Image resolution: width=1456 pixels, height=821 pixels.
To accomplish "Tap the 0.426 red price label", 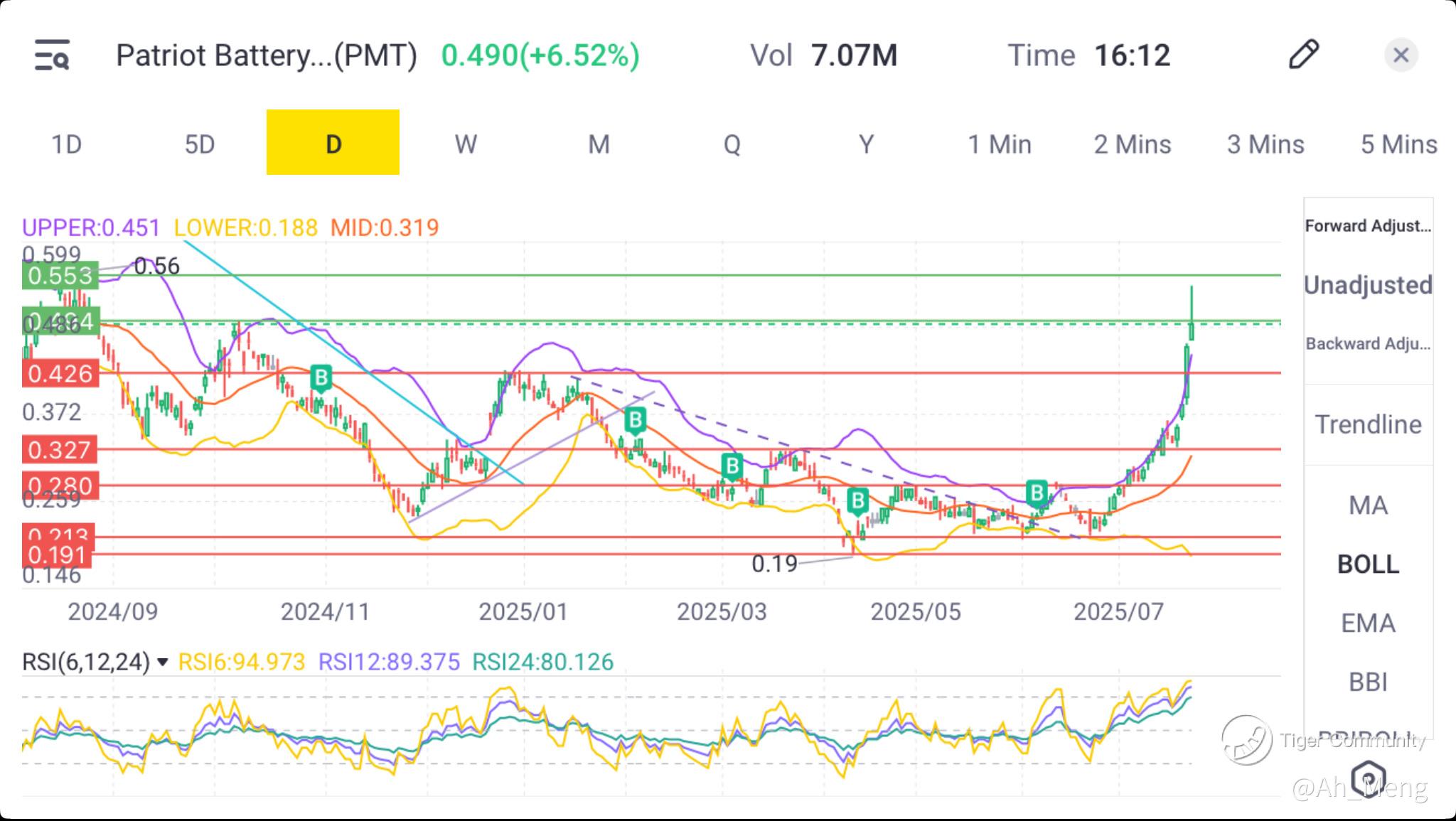I will pyautogui.click(x=60, y=373).
